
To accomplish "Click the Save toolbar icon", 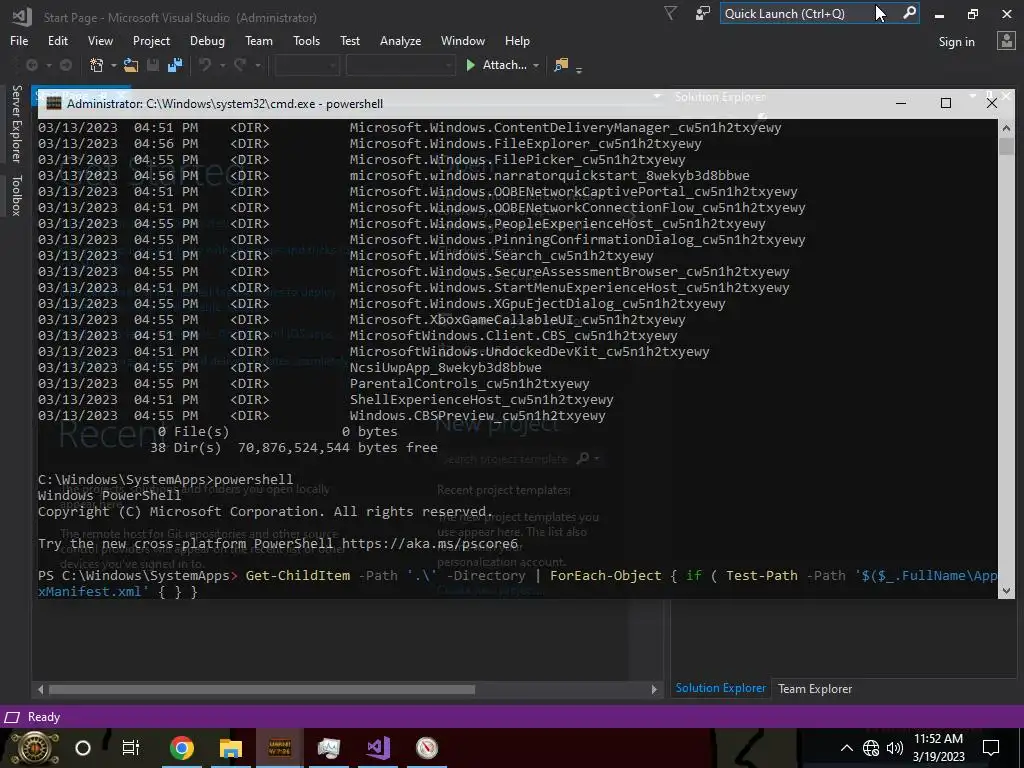I will pos(153,65).
